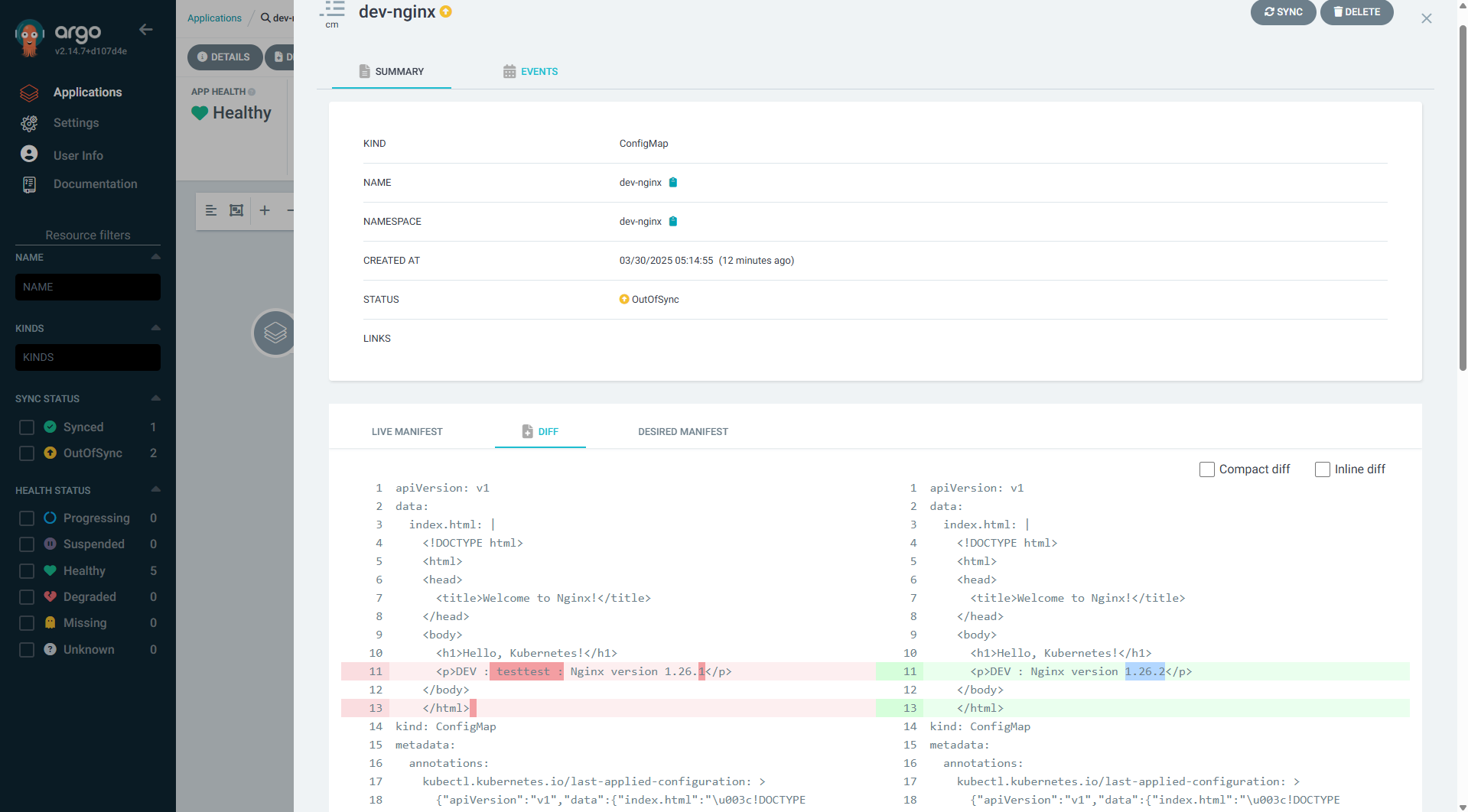Toggle the Suspended filter checkbox

27,544
